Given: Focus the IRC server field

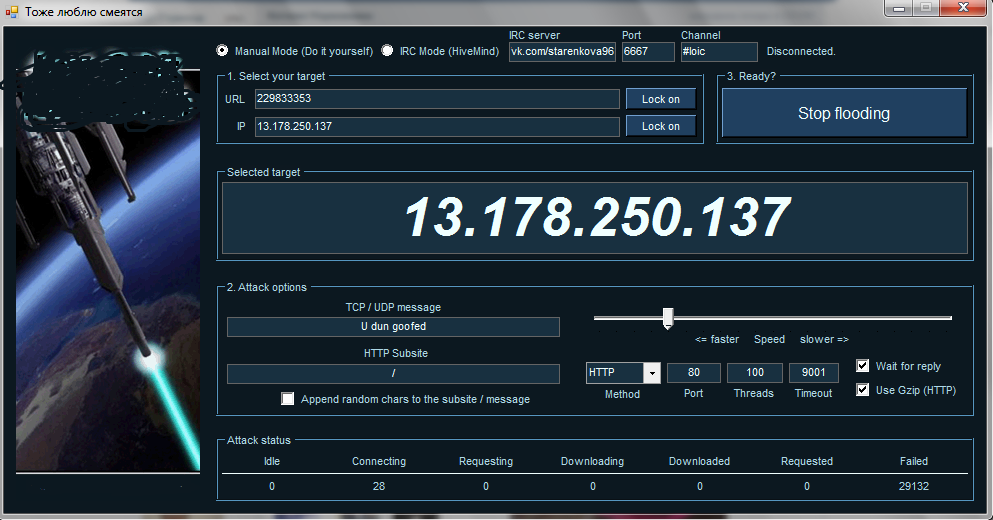Looking at the screenshot, I should point(562,51).
